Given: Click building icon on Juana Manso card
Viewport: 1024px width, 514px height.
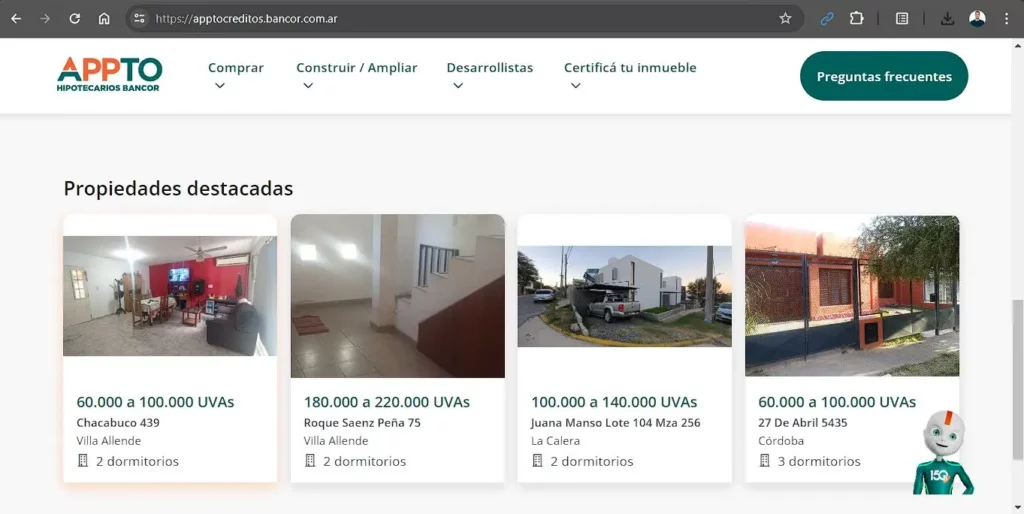Looking at the screenshot, I should [x=537, y=461].
